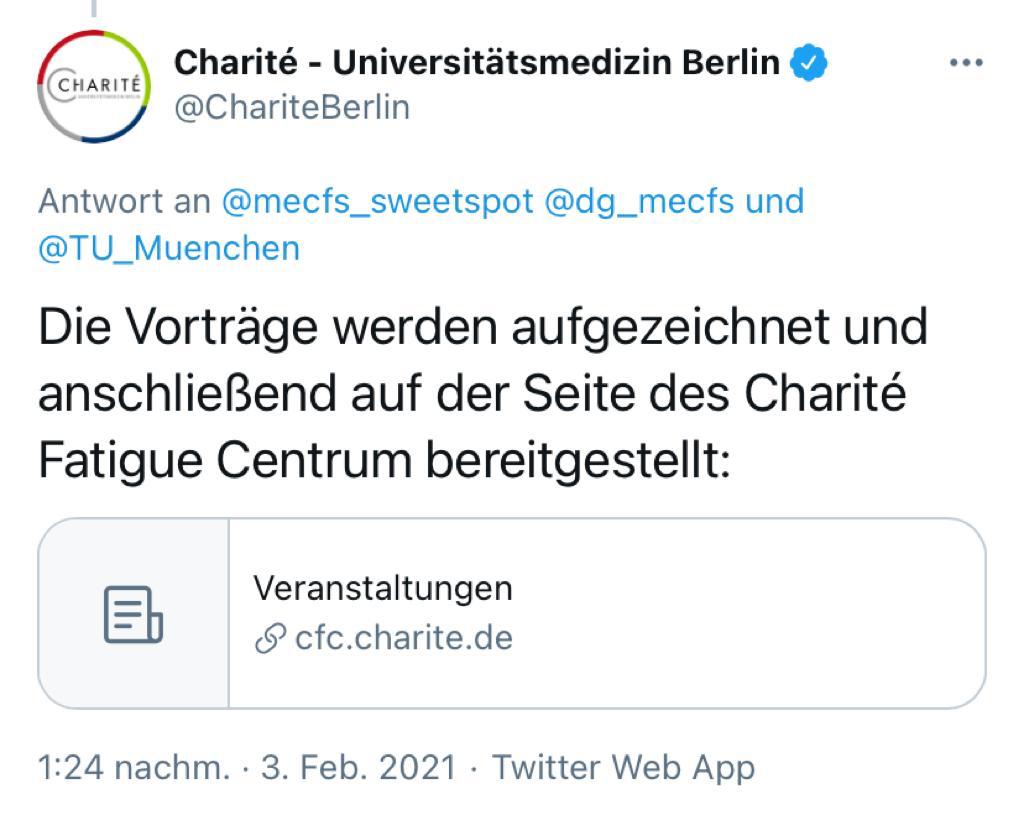Image resolution: width=1024 pixels, height=815 pixels.
Task: Click the 1:24 nachm. timestamp
Action: tap(134, 768)
